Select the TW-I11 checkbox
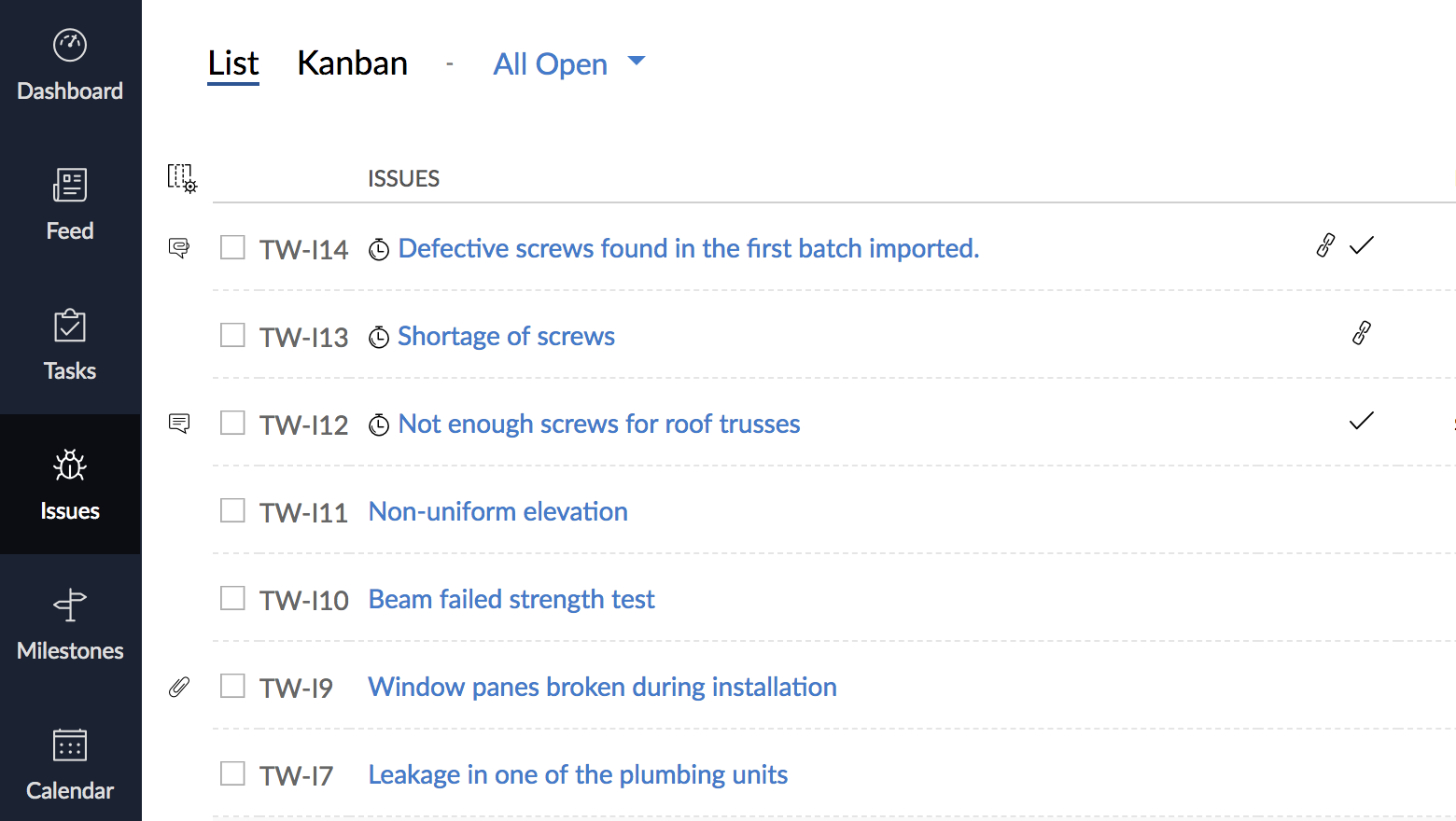This screenshot has height=821, width=1456. coord(232,510)
